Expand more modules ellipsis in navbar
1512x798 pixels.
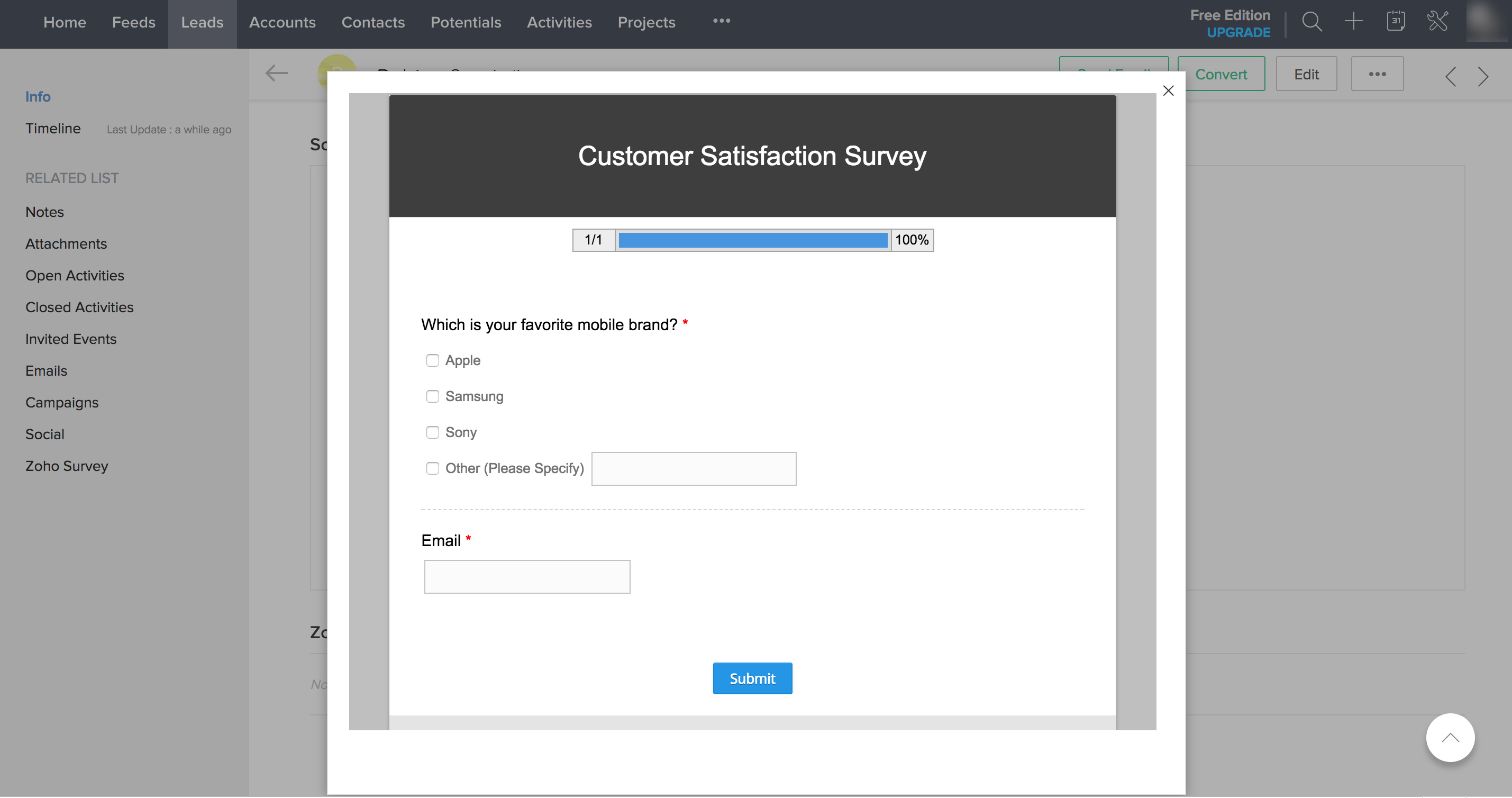point(722,21)
